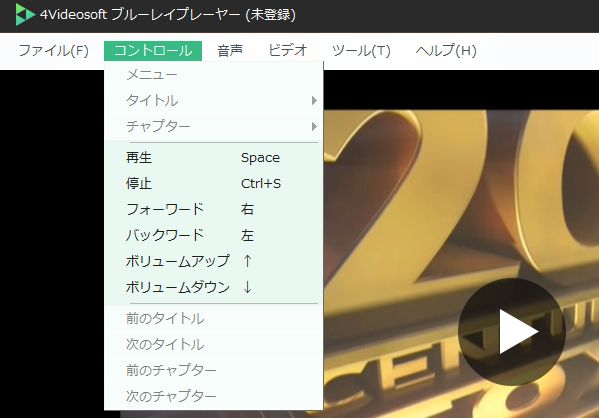Open the ツール(T) menu
The height and width of the screenshot is (418, 599).
pyautogui.click(x=361, y=51)
